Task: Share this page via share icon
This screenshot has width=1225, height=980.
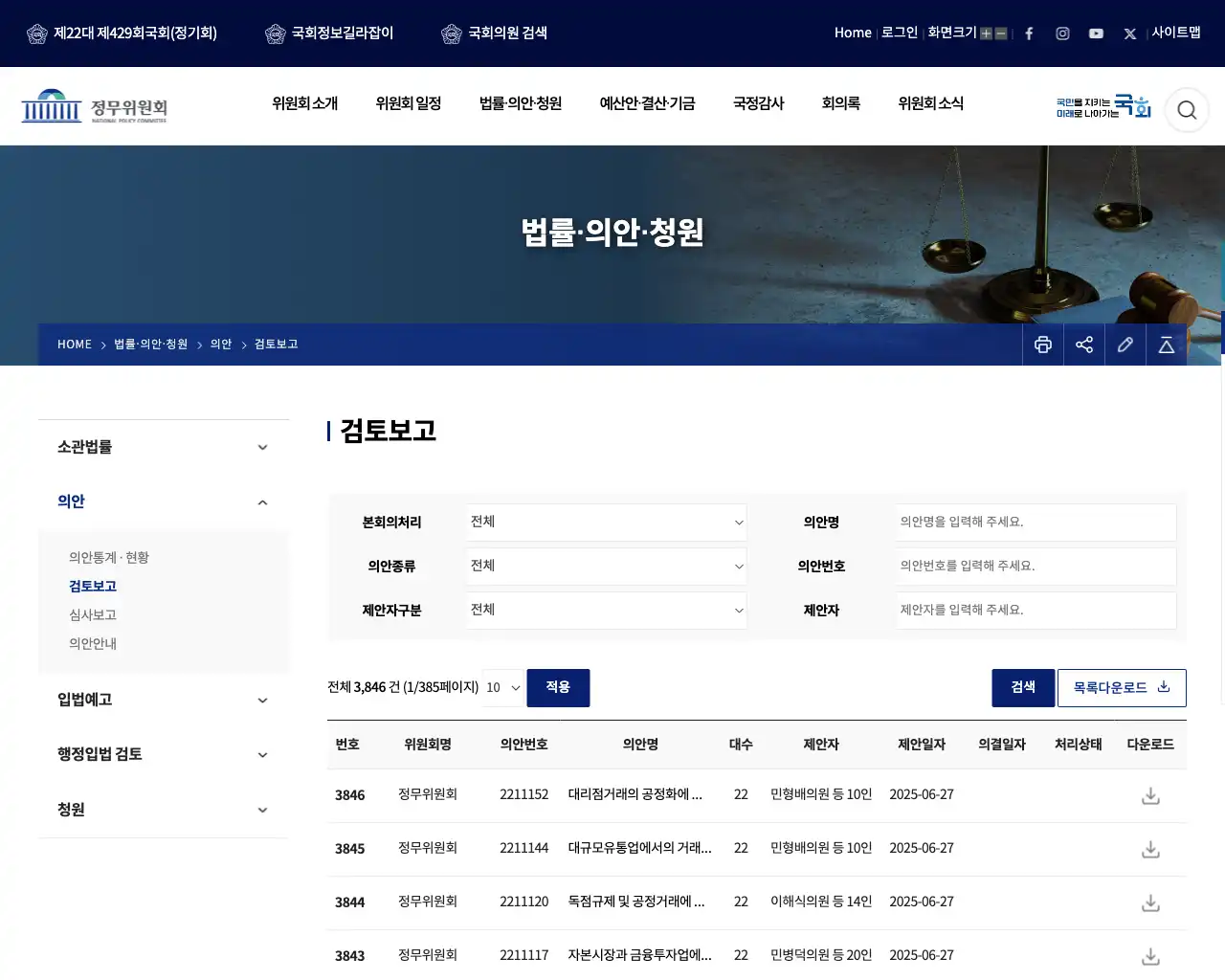Action: coord(1084,345)
